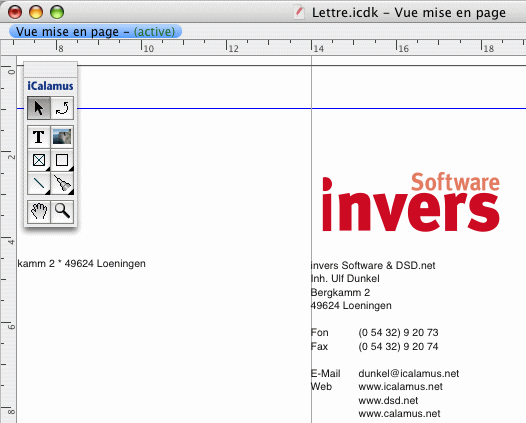The image size is (526, 423).
Task: Click the fax number '(0 54 32) 9 20 74'
Action: click(x=398, y=347)
